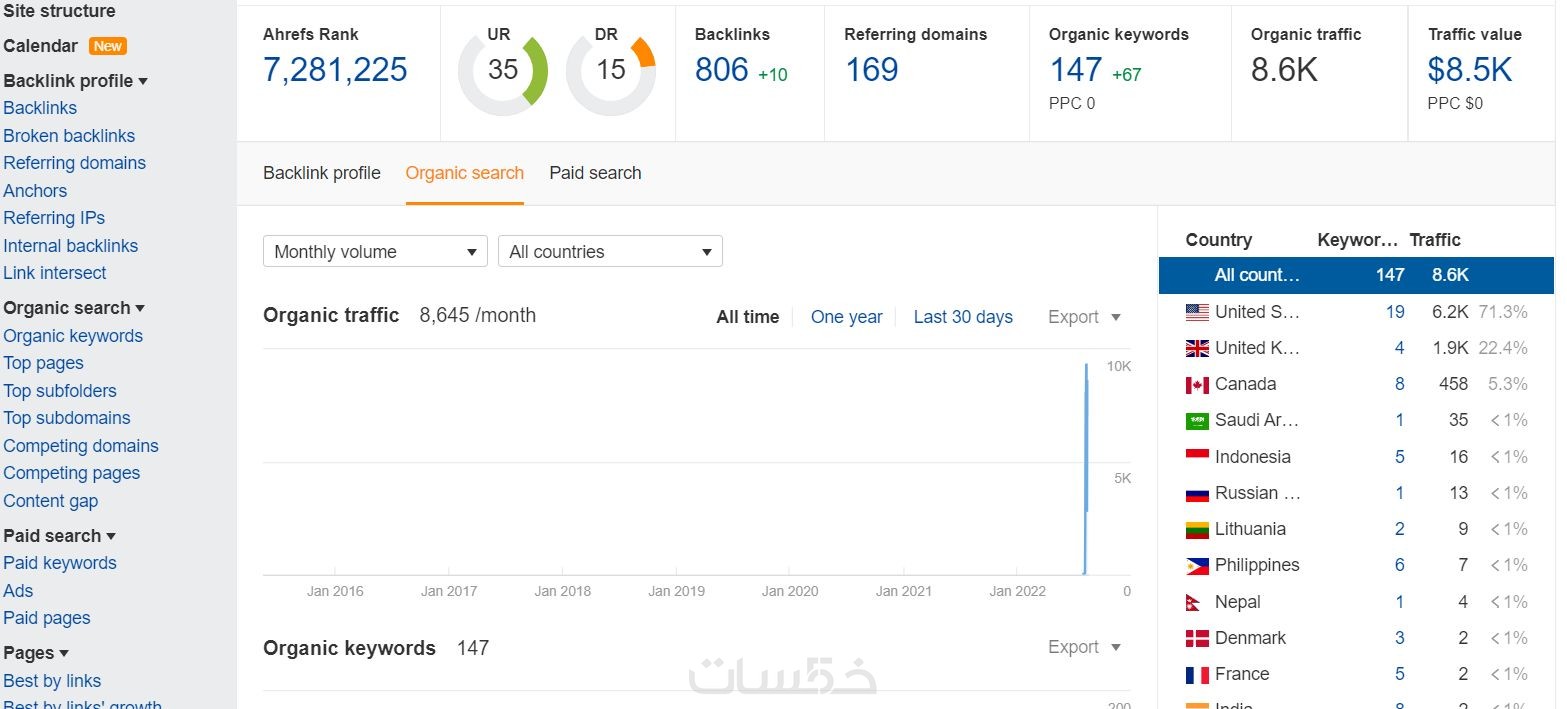The image size is (1567, 709).
Task: Open the Backlinks sidebar link
Action: pos(40,108)
